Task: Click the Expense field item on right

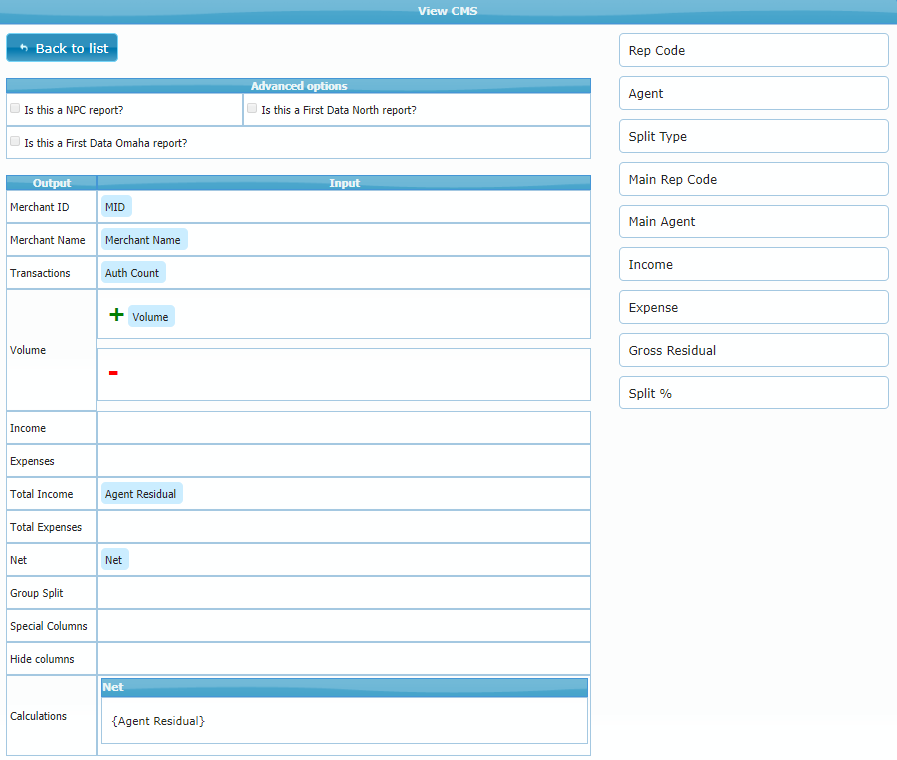Action: (x=753, y=307)
